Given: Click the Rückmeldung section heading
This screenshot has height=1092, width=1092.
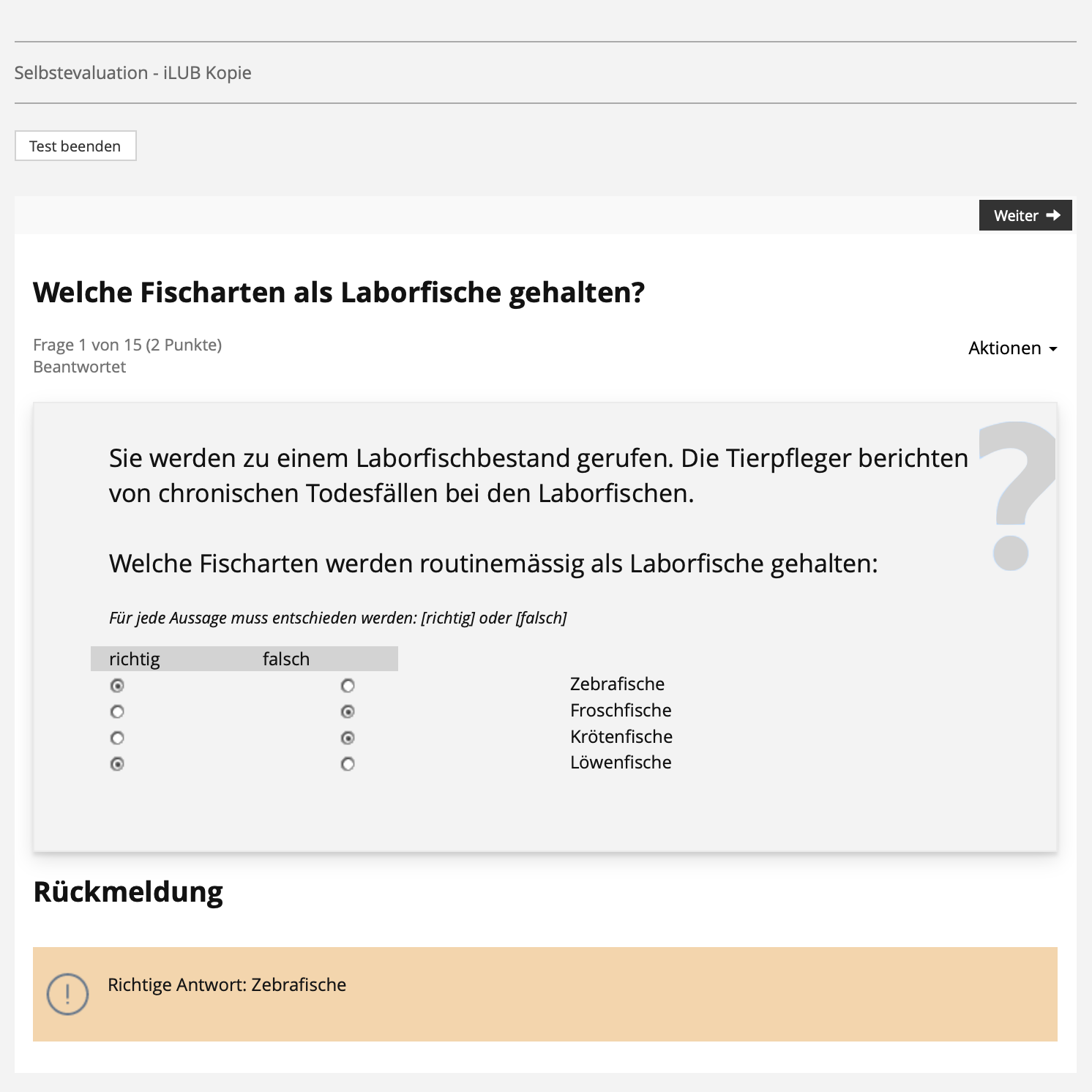Looking at the screenshot, I should click(x=128, y=892).
